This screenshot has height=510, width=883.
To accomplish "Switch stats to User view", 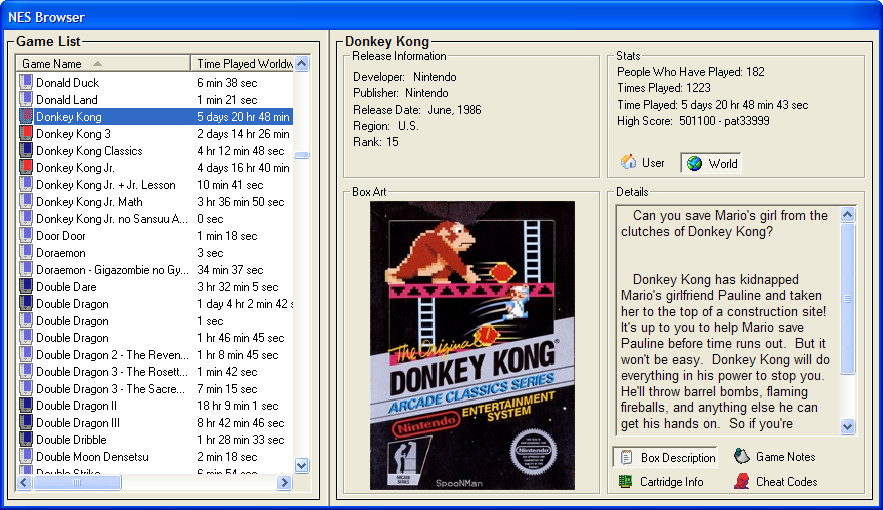I will coord(643,163).
